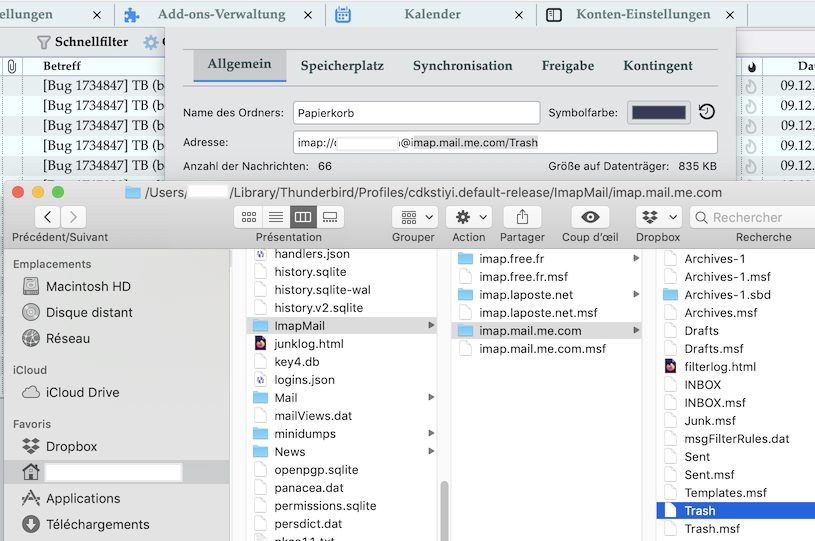Image resolution: width=815 pixels, height=541 pixels.
Task: Go to Téléchargements in sidebar
Action: click(97, 524)
